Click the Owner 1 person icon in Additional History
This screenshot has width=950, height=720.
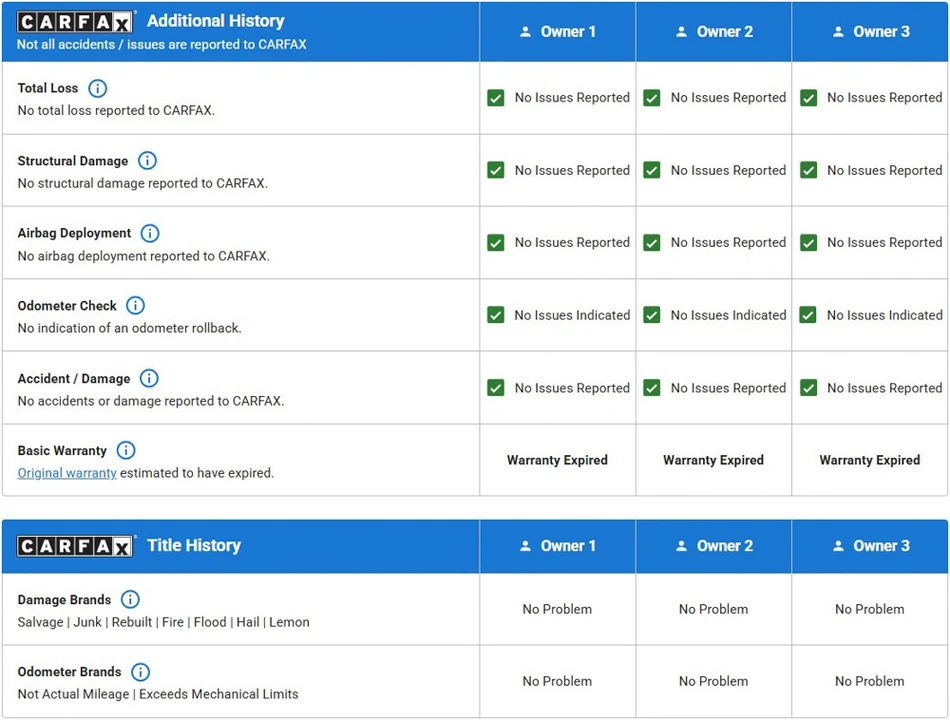pos(525,32)
